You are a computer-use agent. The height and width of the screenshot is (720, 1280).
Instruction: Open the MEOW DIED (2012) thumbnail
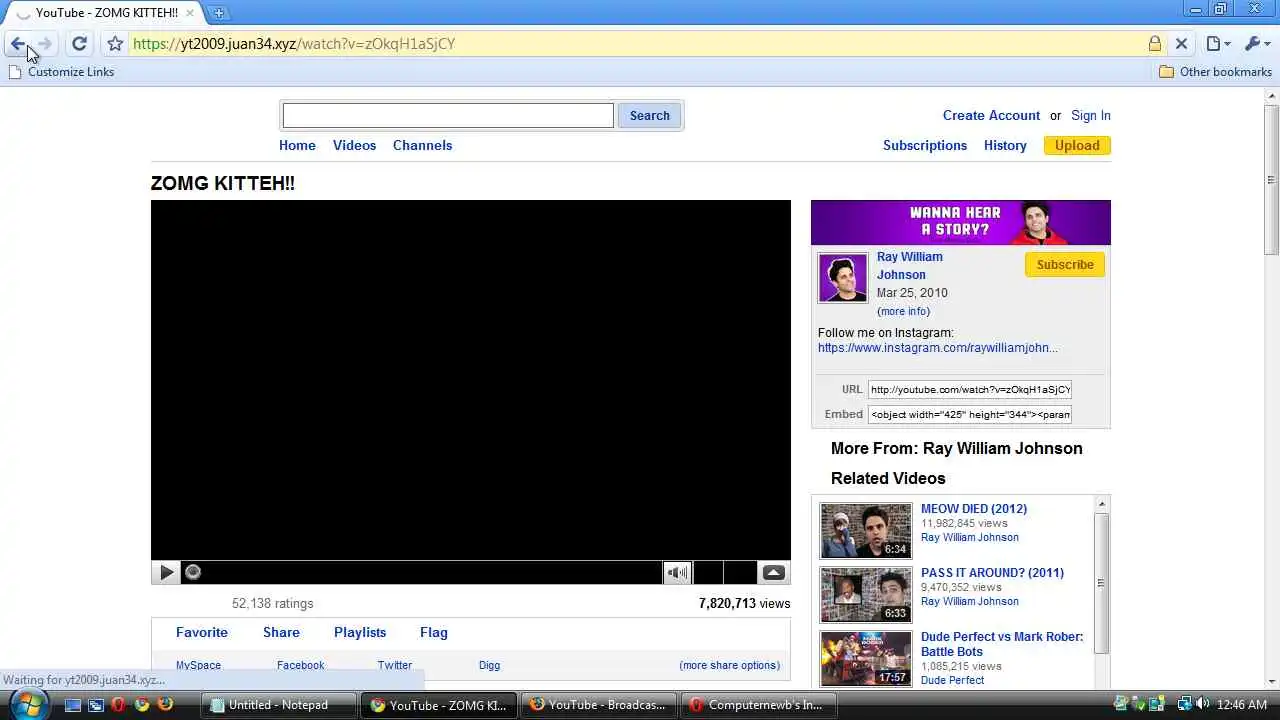(866, 530)
